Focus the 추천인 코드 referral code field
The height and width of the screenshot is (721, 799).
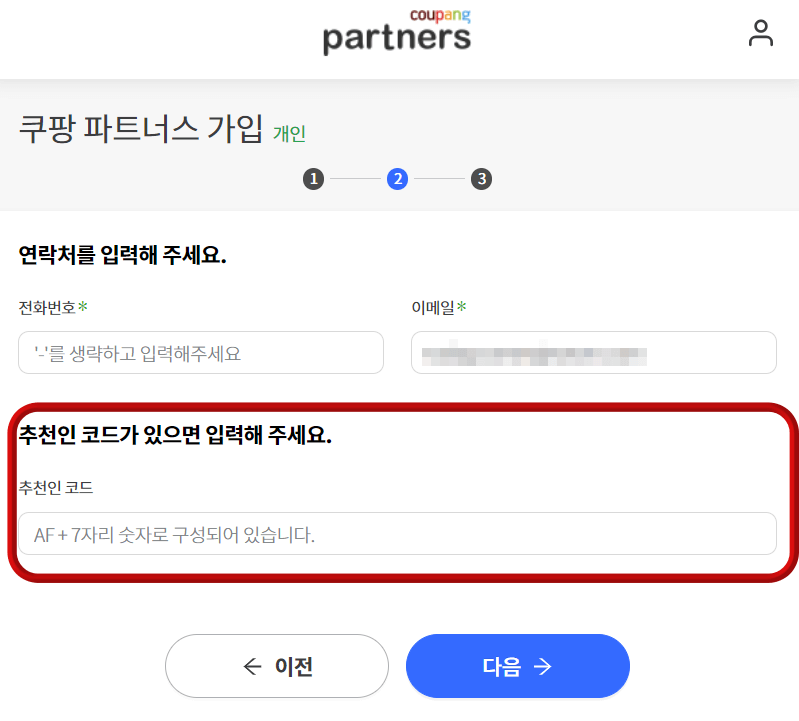(x=397, y=533)
